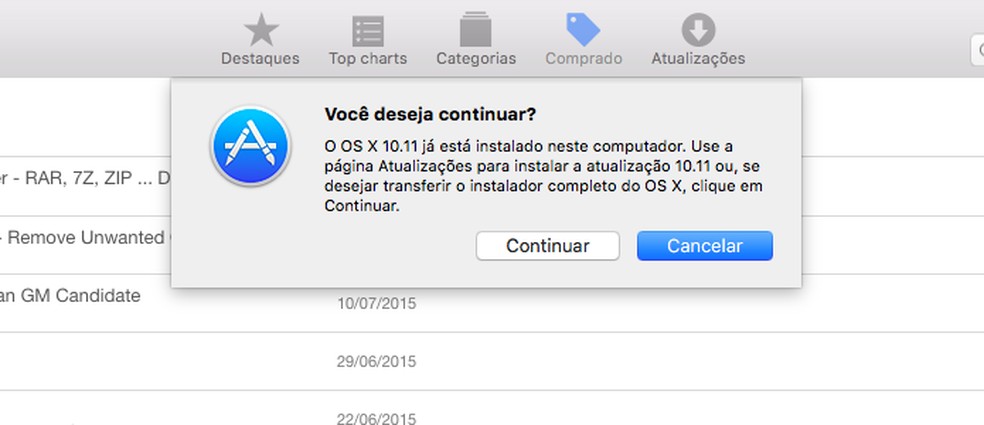Select the Comprado tab label

click(583, 58)
